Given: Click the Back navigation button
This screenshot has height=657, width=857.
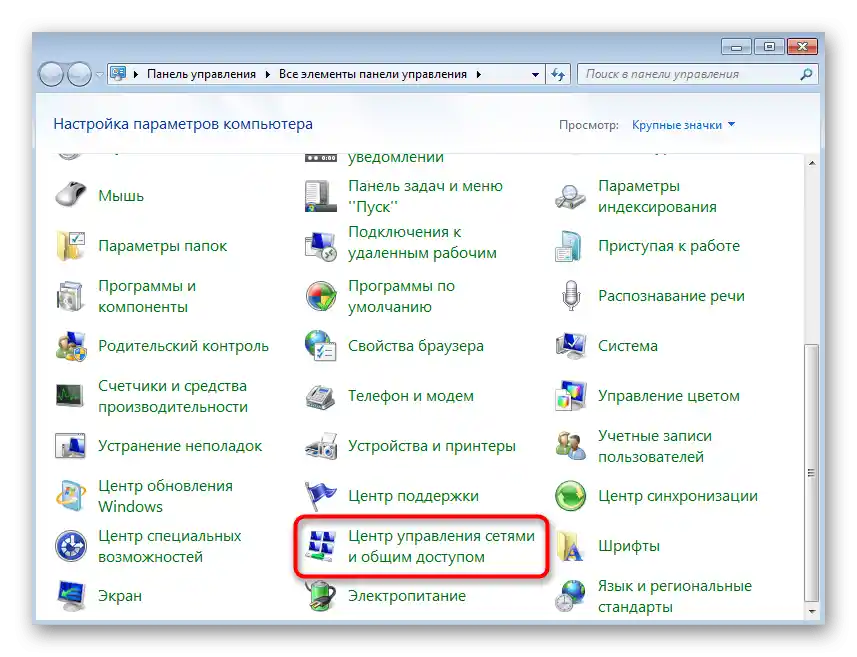Looking at the screenshot, I should pos(51,74).
